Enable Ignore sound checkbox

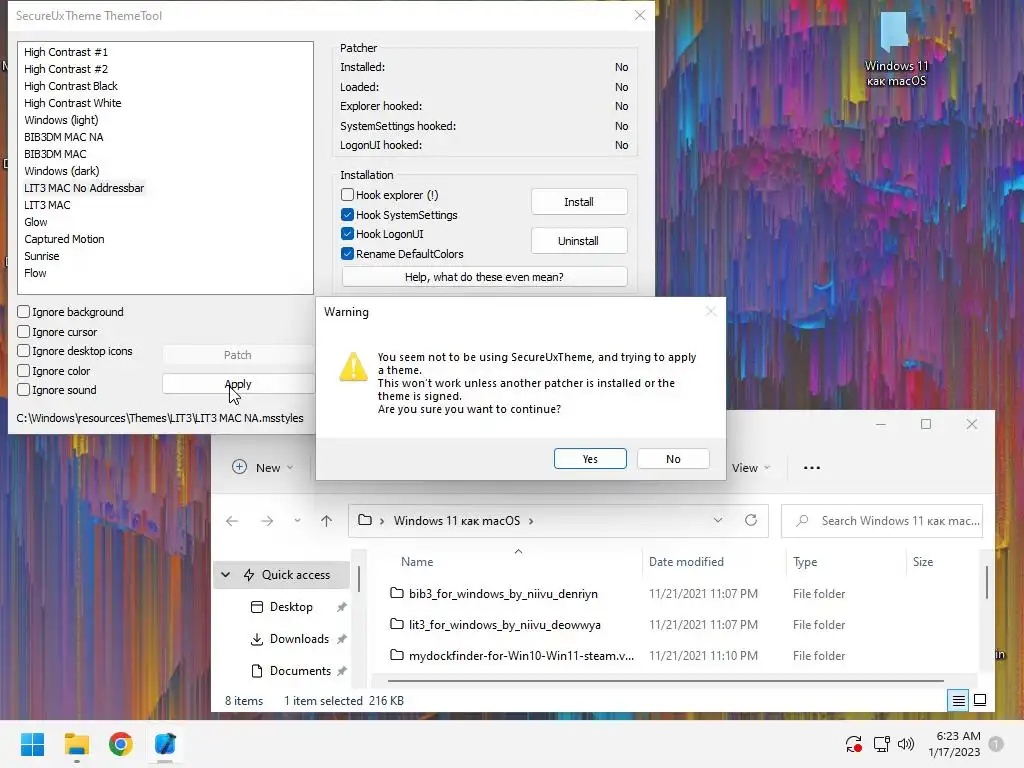(24, 390)
